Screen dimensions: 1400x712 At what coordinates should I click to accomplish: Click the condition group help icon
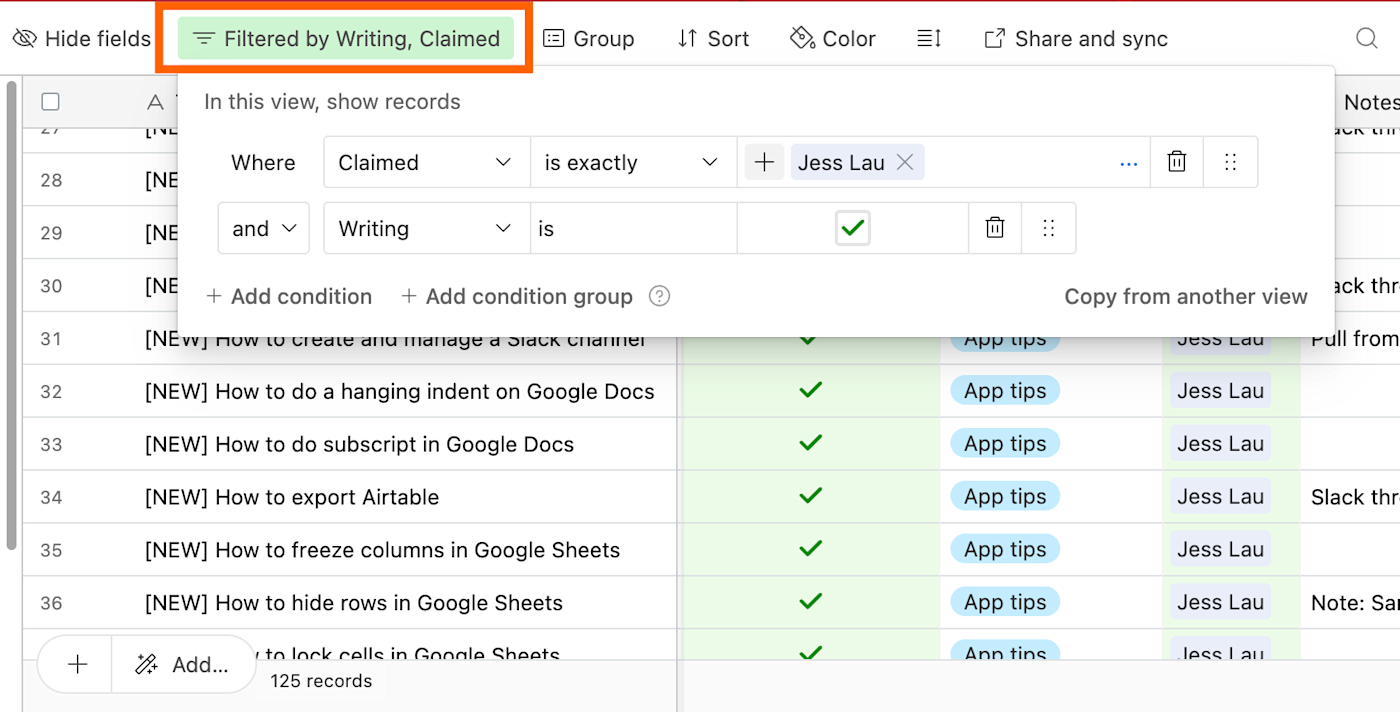coord(659,296)
